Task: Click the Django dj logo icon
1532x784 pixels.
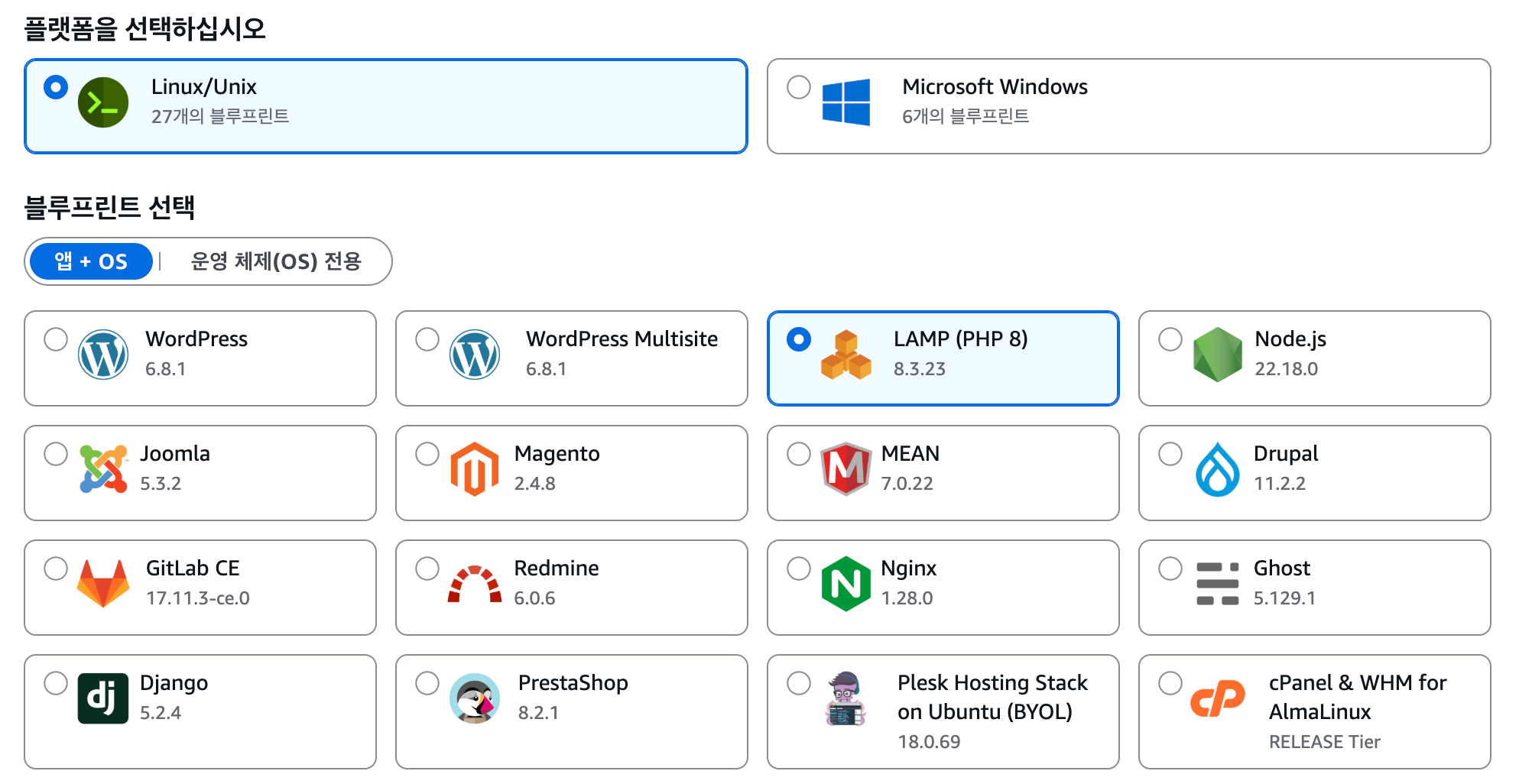Action: coord(103,698)
